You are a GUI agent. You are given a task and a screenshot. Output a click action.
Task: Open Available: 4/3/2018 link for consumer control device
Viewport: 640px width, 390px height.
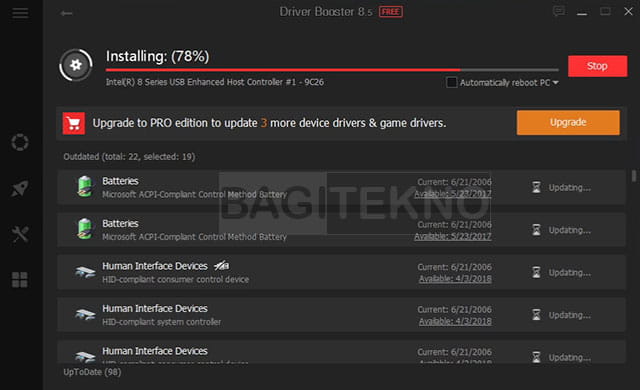coord(455,279)
